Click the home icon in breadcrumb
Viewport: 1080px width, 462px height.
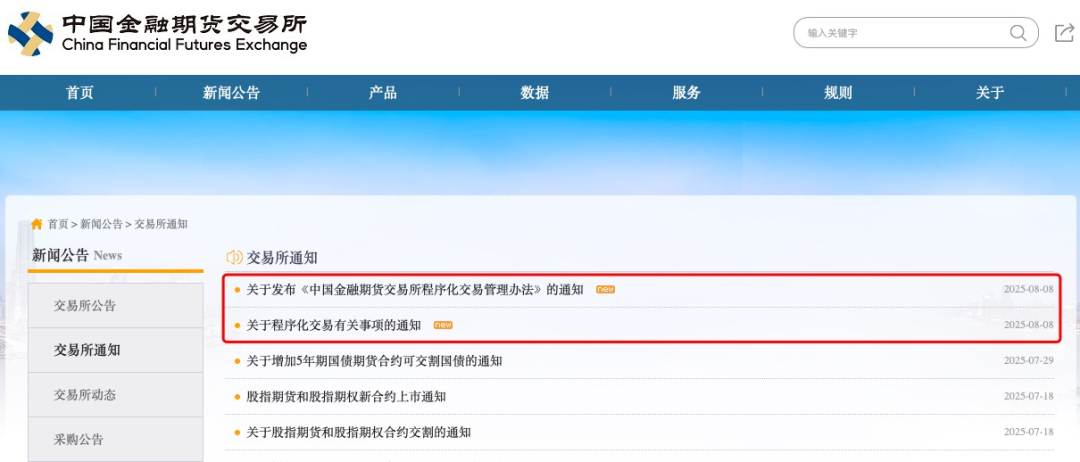37,224
